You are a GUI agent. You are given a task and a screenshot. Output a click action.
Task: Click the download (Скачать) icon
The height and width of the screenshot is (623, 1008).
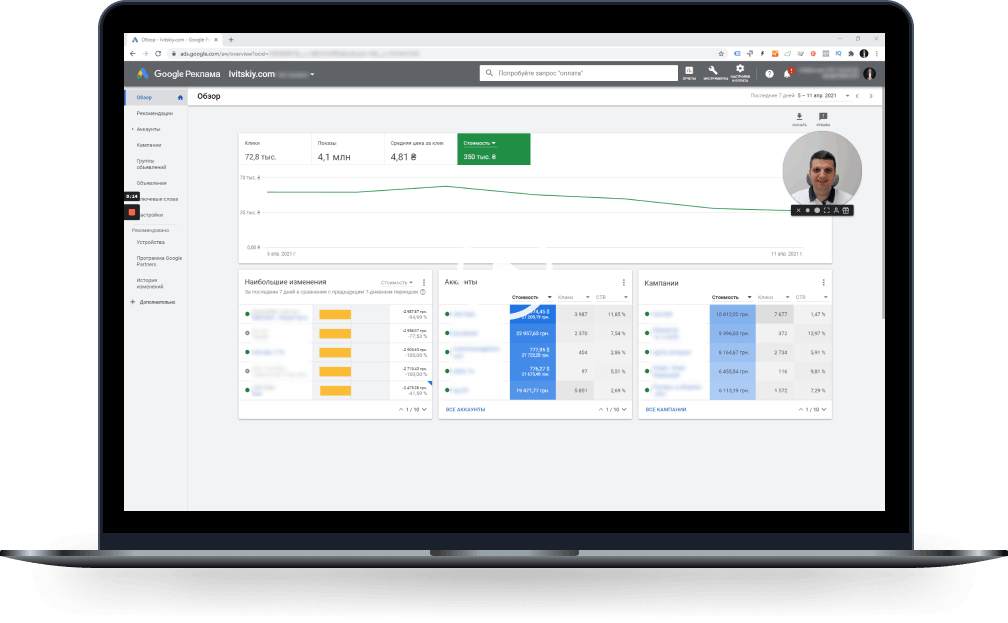tap(799, 118)
